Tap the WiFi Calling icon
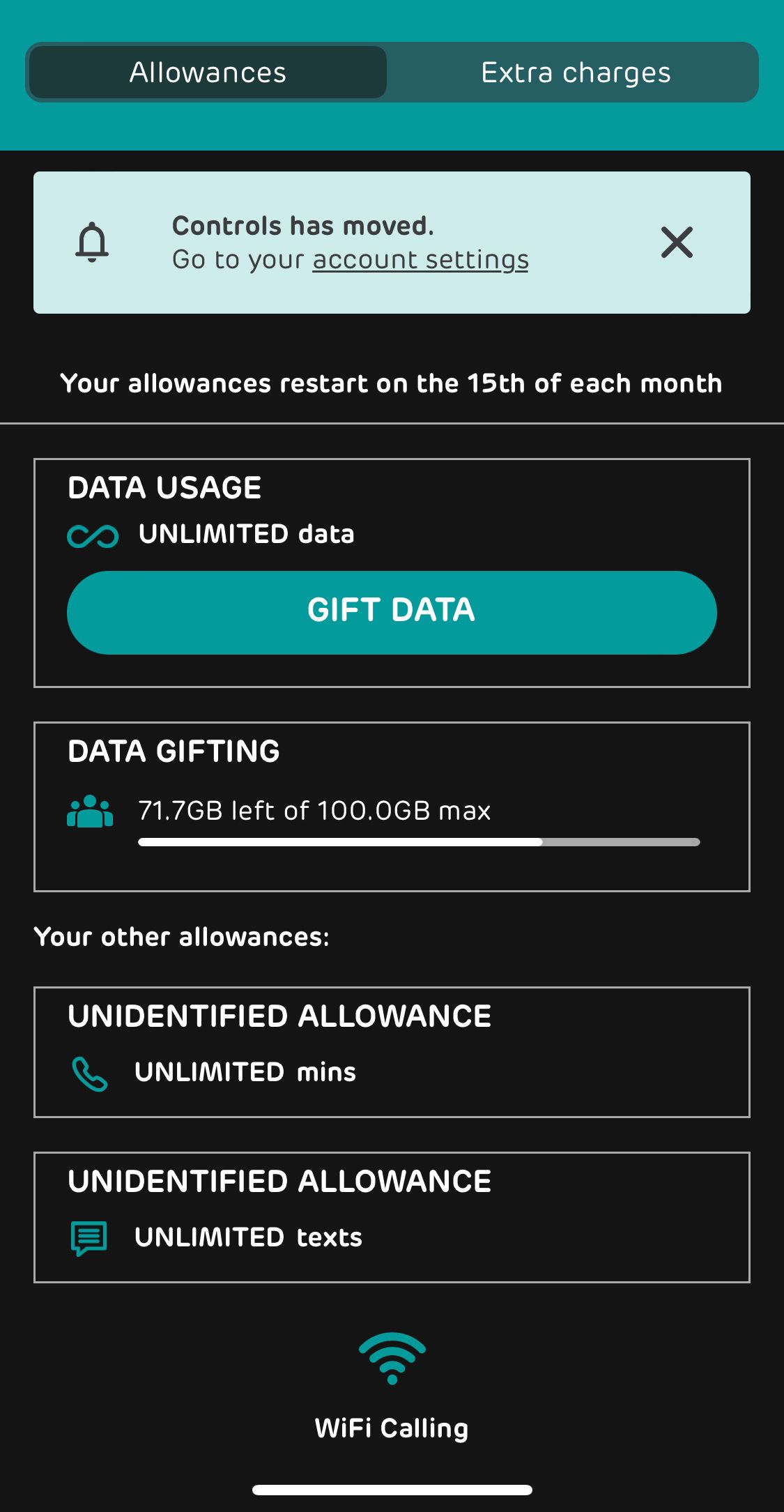 [392, 1359]
